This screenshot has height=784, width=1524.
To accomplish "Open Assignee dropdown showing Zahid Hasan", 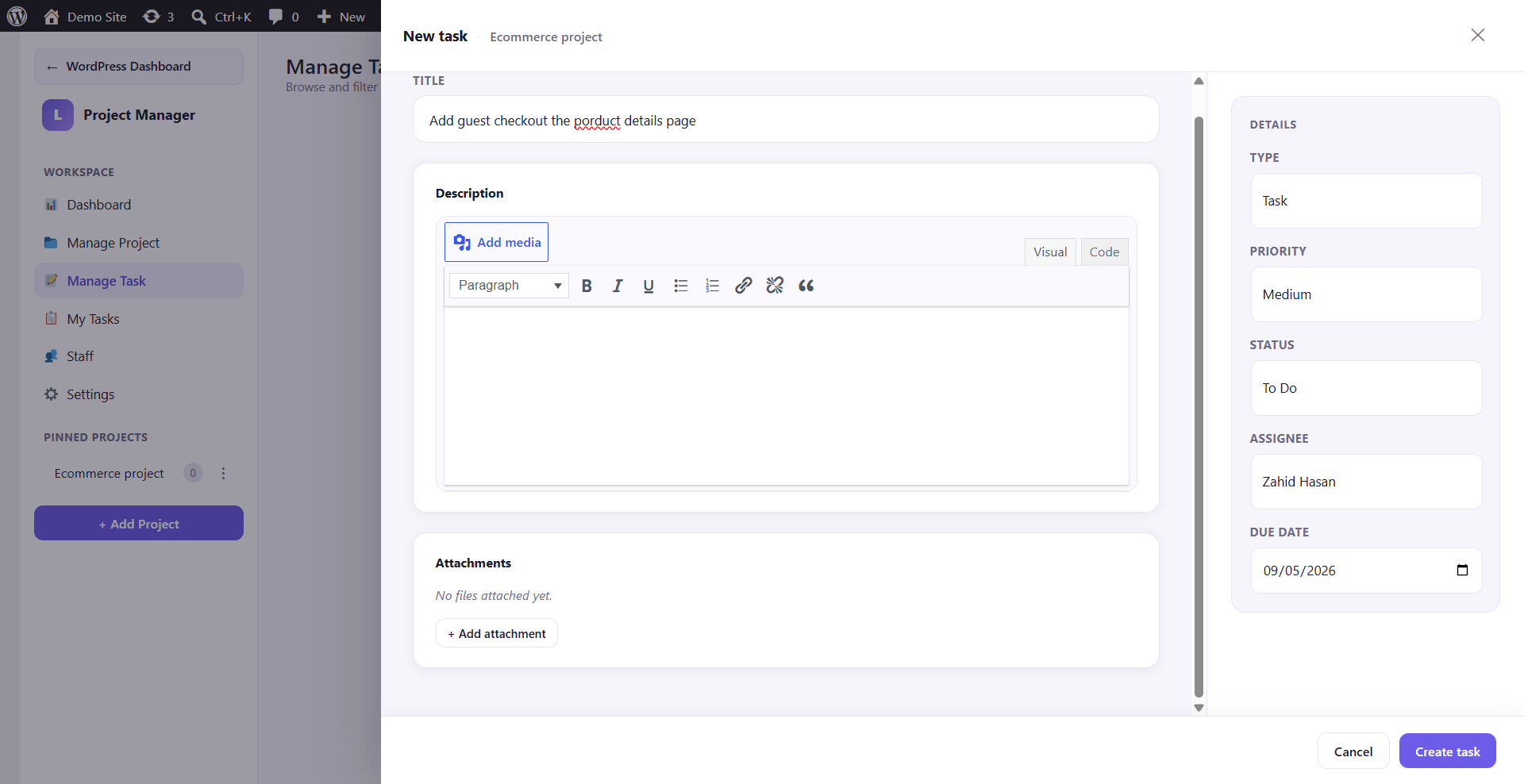I will pos(1366,482).
